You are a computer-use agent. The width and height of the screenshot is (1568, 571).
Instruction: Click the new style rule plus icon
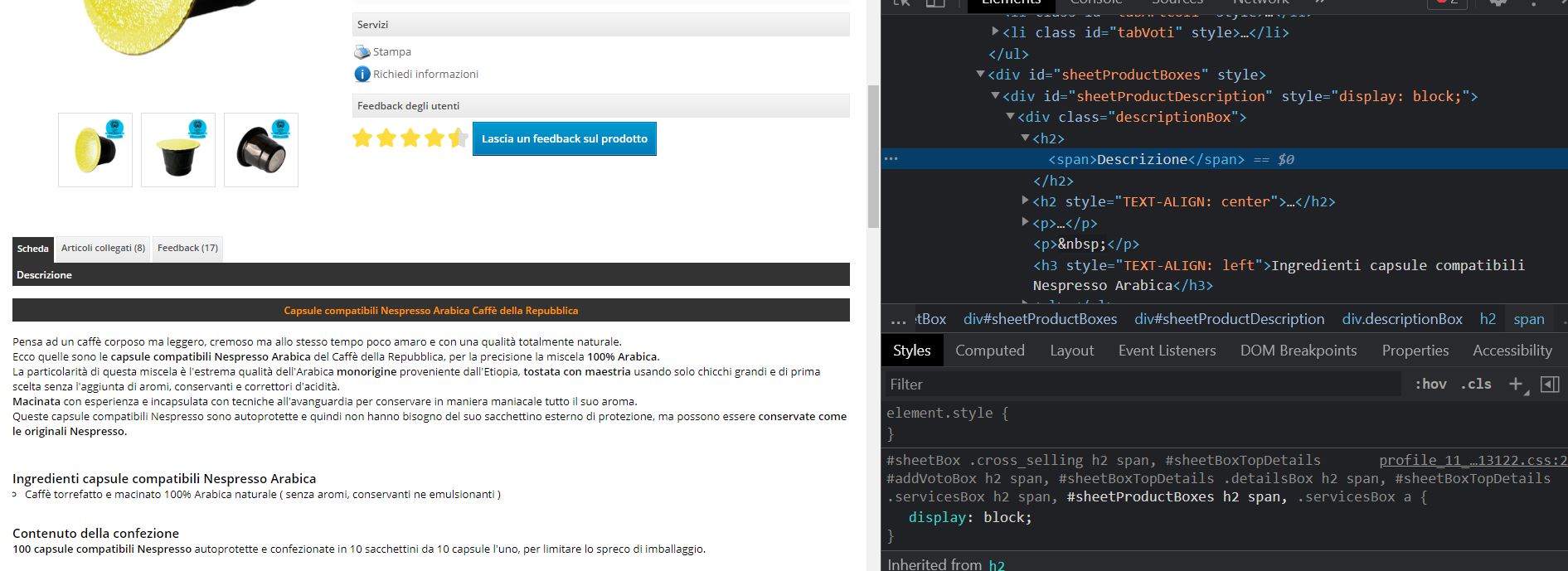[x=1516, y=384]
